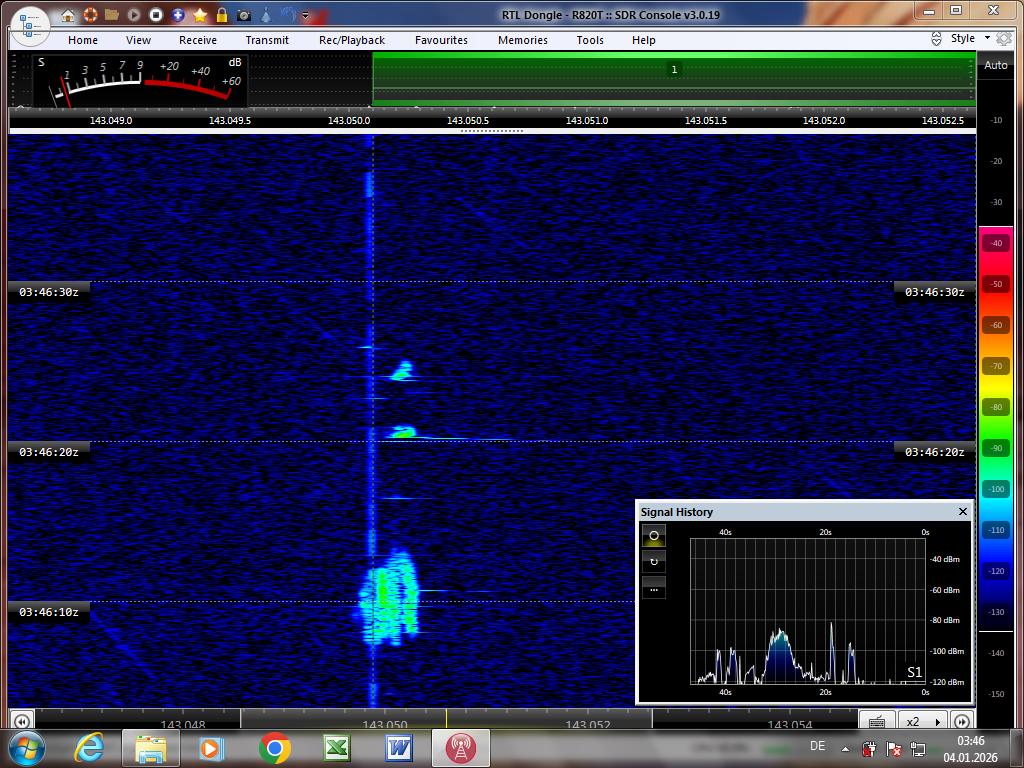Open the Windows Start menu
This screenshot has width=1024, height=768.
pos(26,748)
